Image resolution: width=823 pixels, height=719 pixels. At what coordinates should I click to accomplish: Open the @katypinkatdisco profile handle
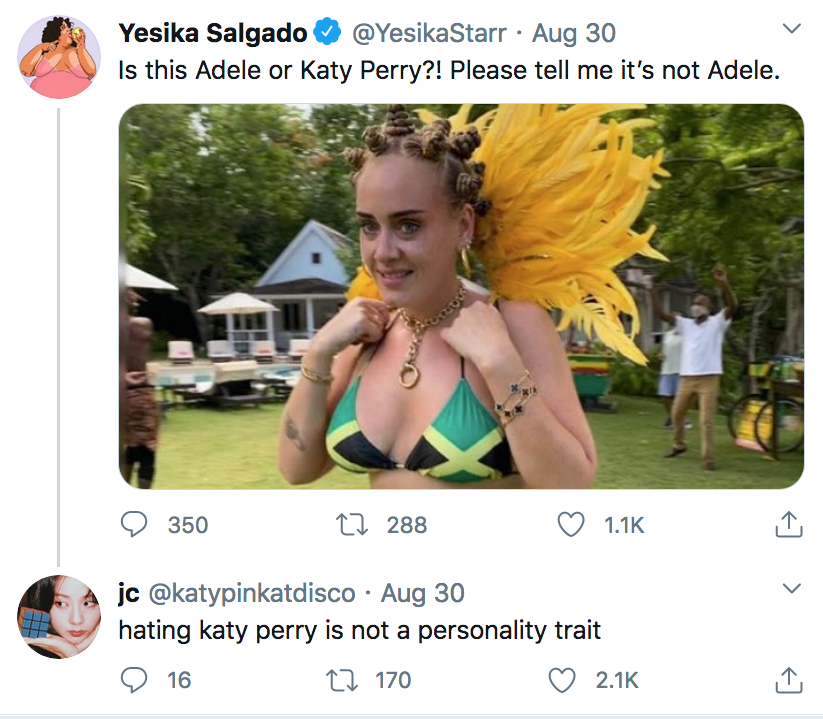[x=252, y=593]
